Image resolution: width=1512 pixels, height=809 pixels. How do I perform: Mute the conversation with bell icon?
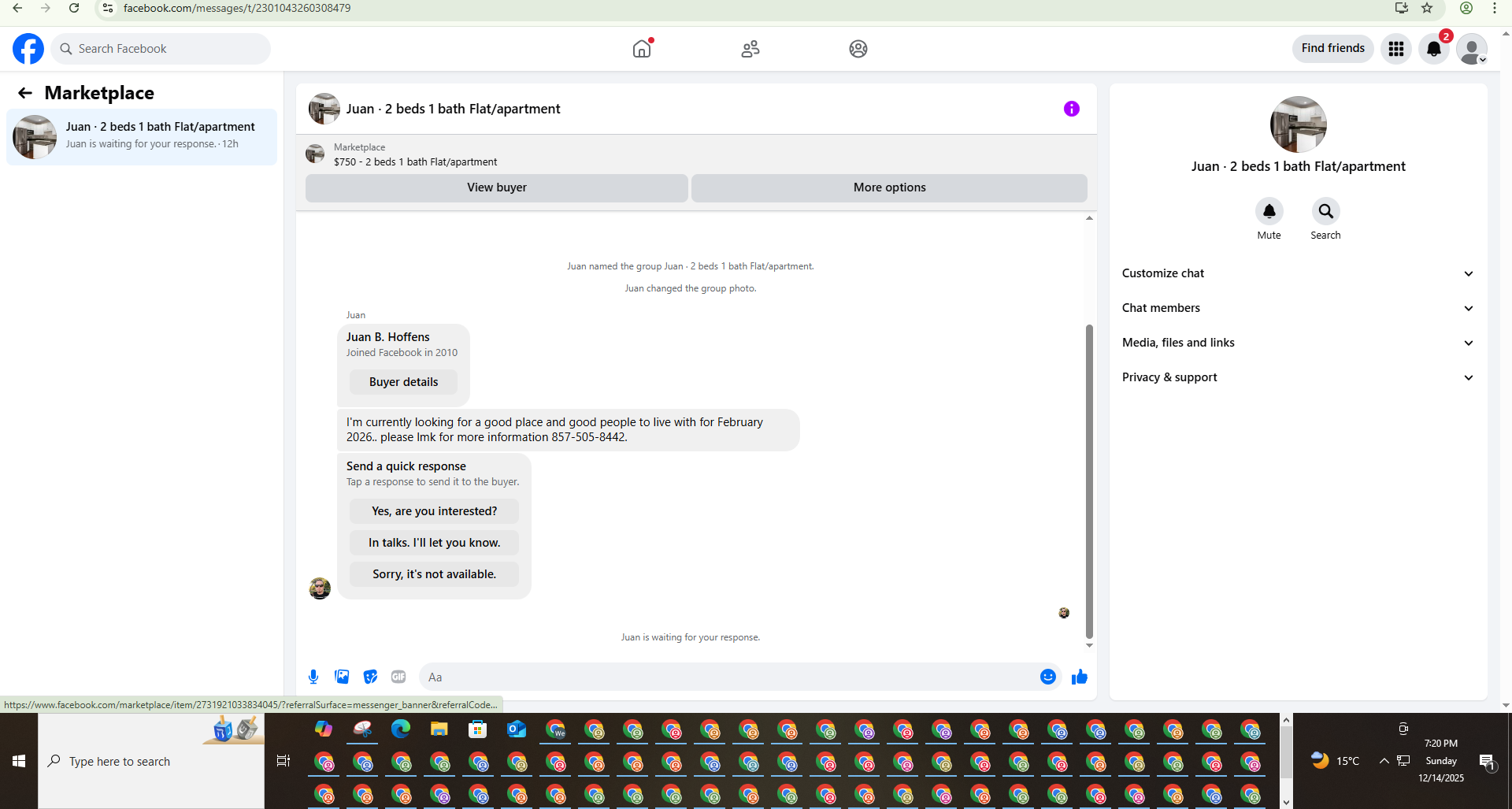pyautogui.click(x=1269, y=211)
